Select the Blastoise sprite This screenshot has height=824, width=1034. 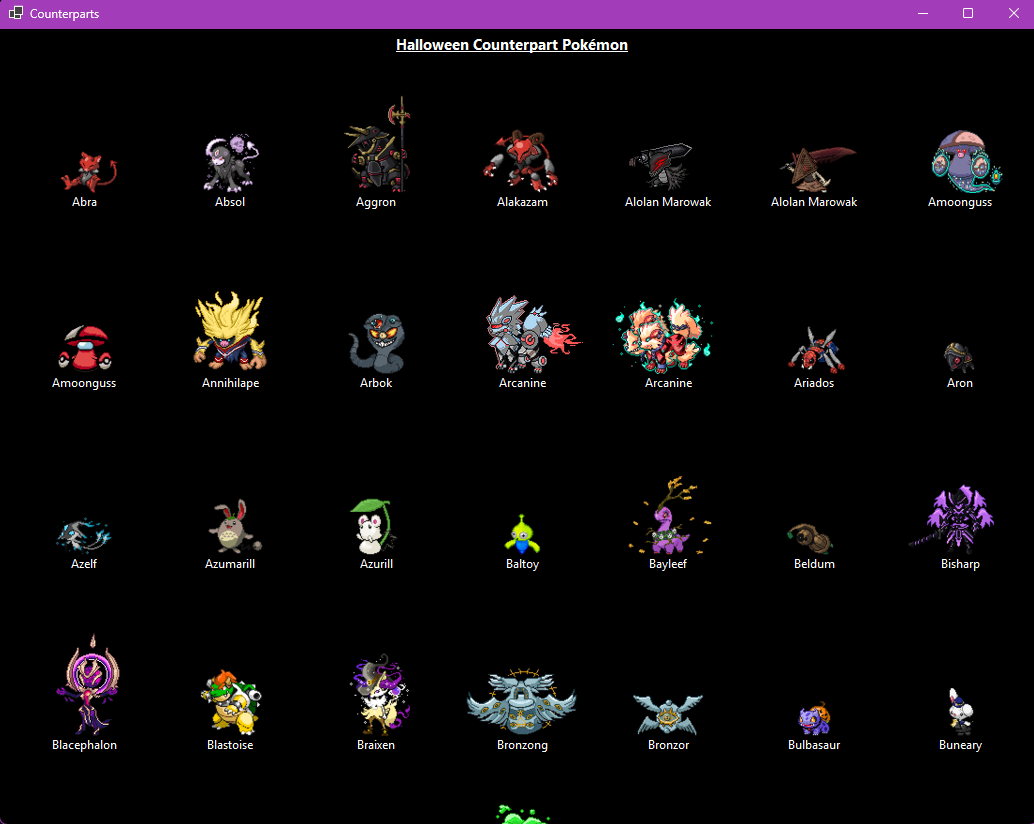click(x=231, y=703)
